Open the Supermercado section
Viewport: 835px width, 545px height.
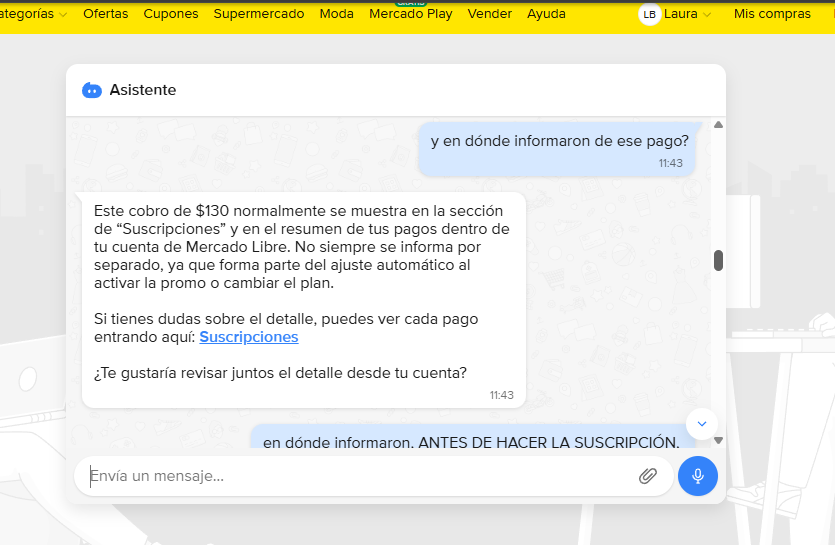[259, 14]
